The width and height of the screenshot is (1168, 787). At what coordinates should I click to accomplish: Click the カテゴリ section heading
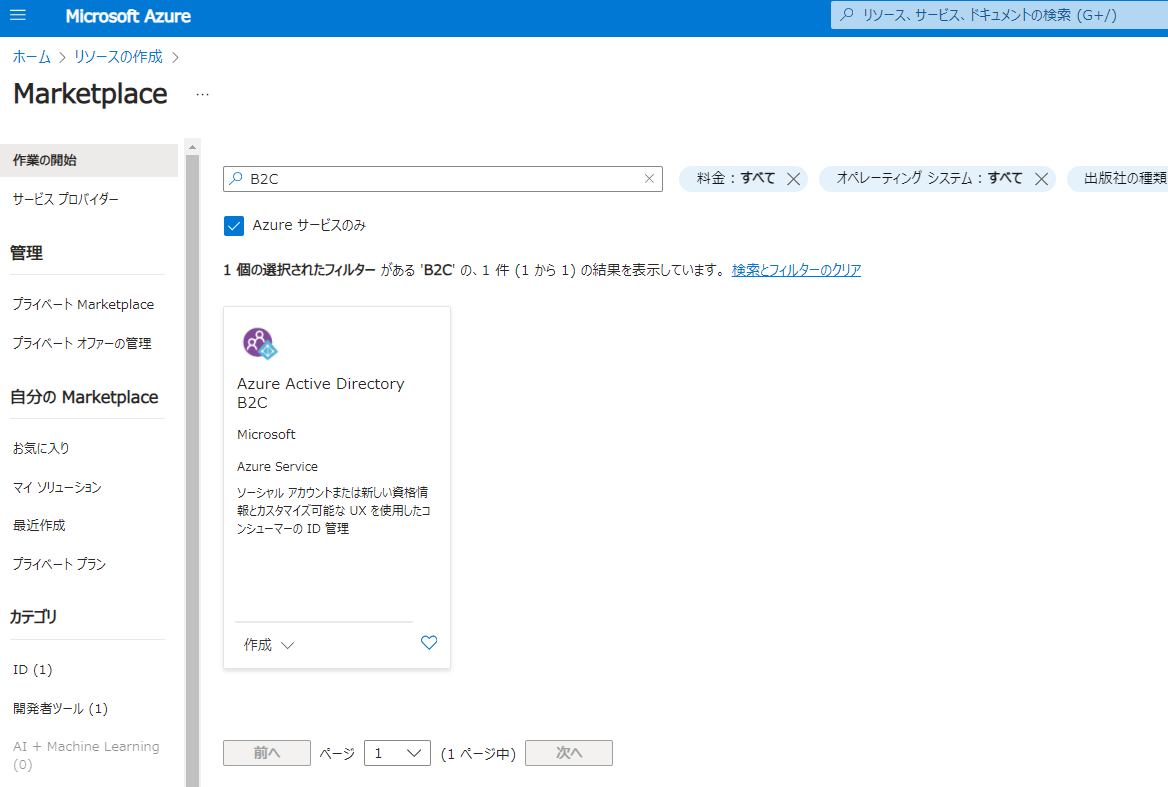33,616
